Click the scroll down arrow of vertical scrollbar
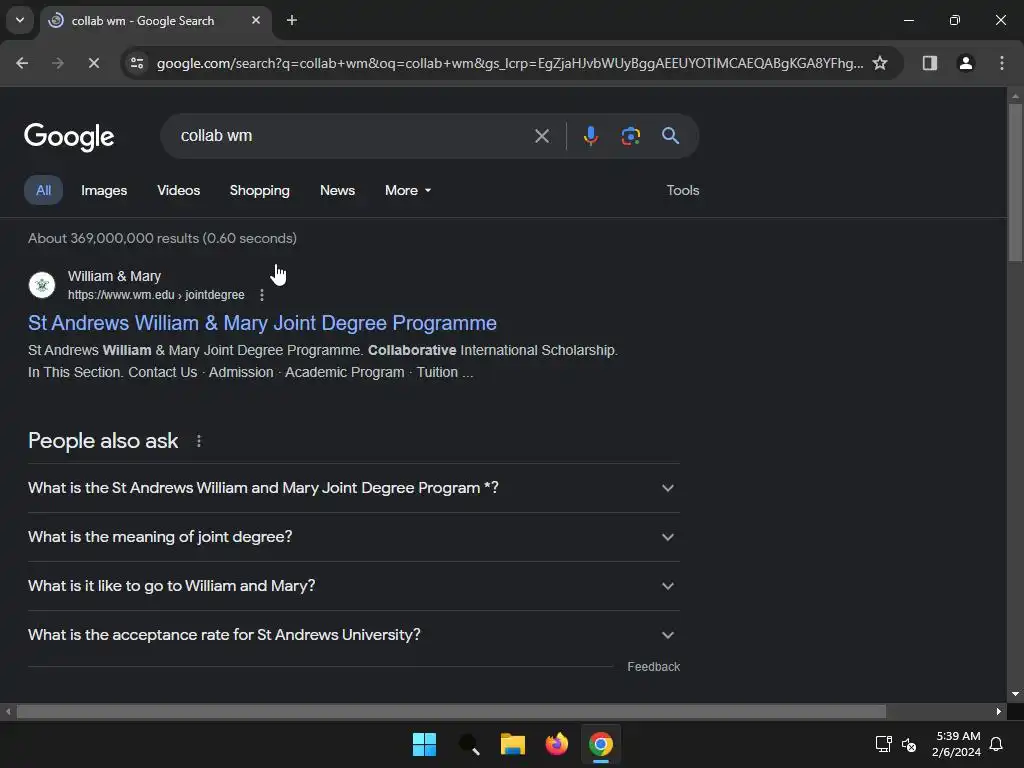 [x=1015, y=694]
